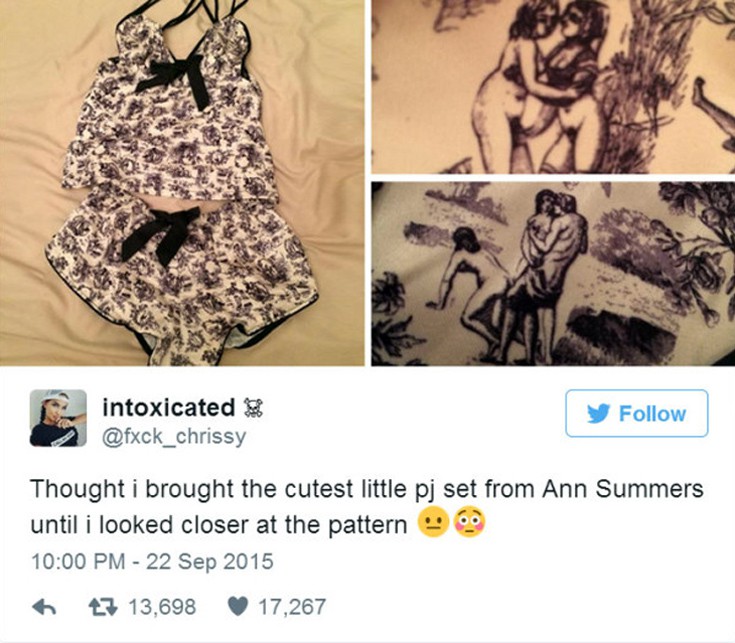Click the Twitter bird icon in Follow
Screen dimensions: 735x643
[x=599, y=414]
